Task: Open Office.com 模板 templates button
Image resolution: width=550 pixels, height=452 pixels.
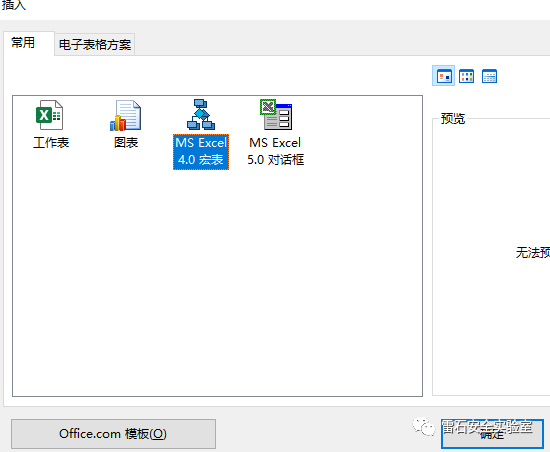Action: point(113,434)
